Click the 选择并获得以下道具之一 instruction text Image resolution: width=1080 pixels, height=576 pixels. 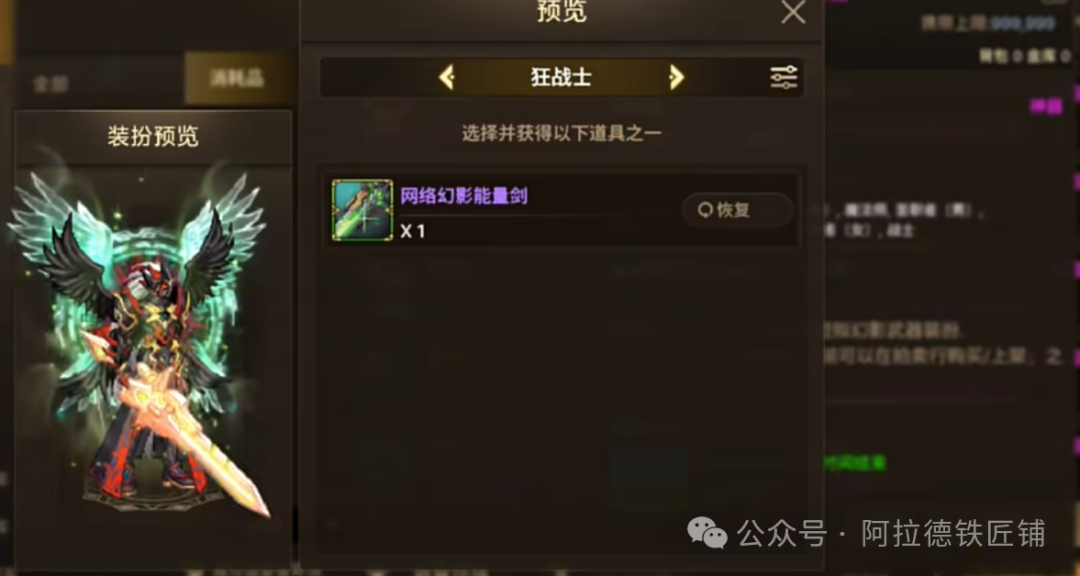[561, 133]
